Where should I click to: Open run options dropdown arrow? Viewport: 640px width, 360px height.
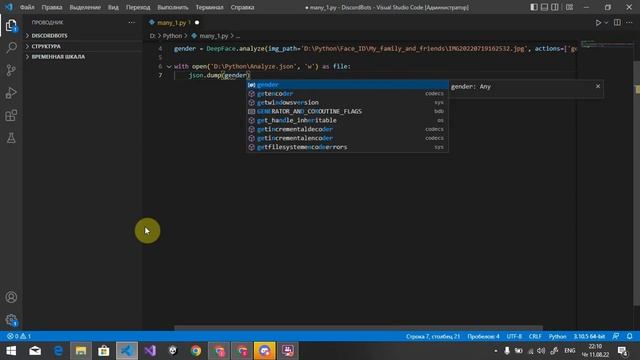(606, 23)
